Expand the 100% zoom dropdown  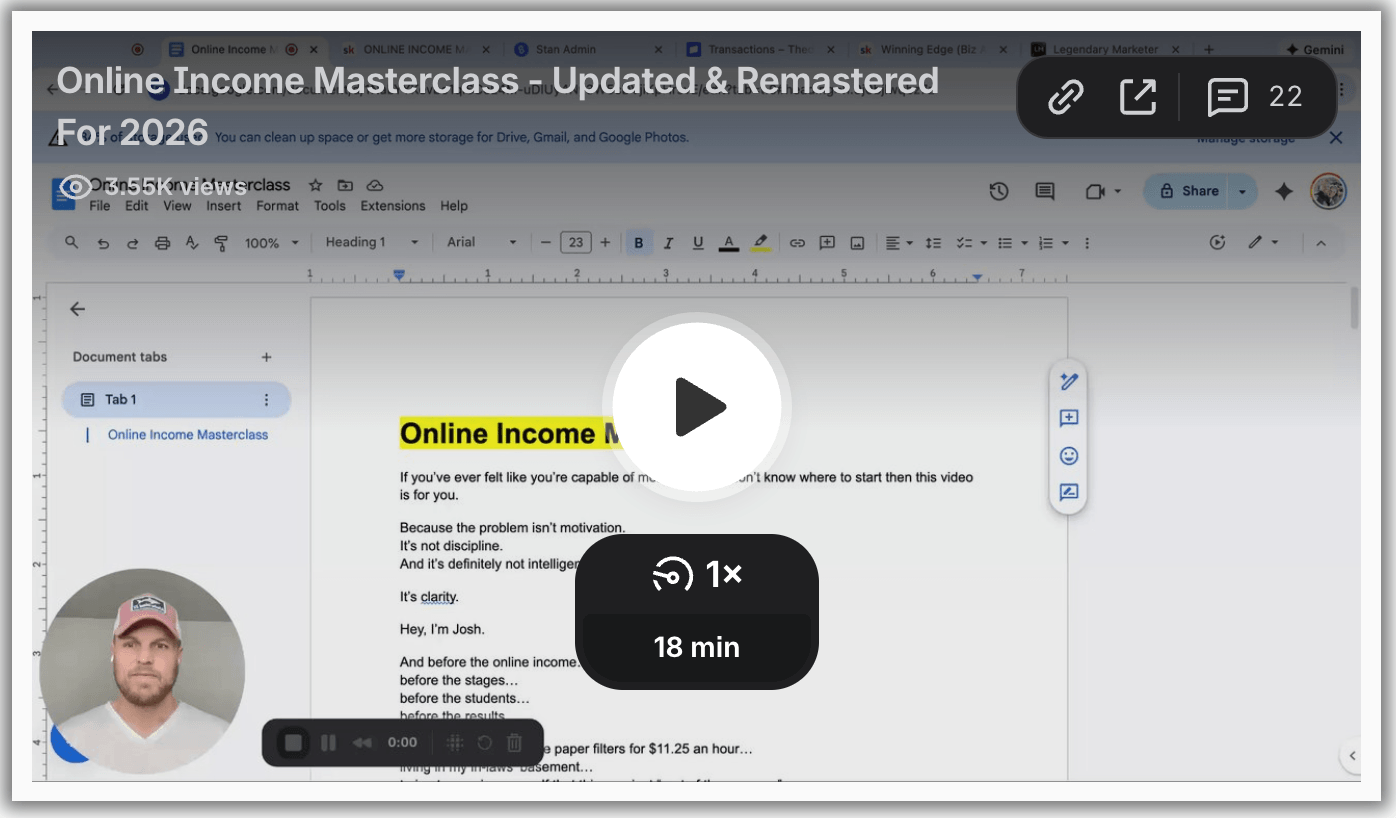point(272,243)
